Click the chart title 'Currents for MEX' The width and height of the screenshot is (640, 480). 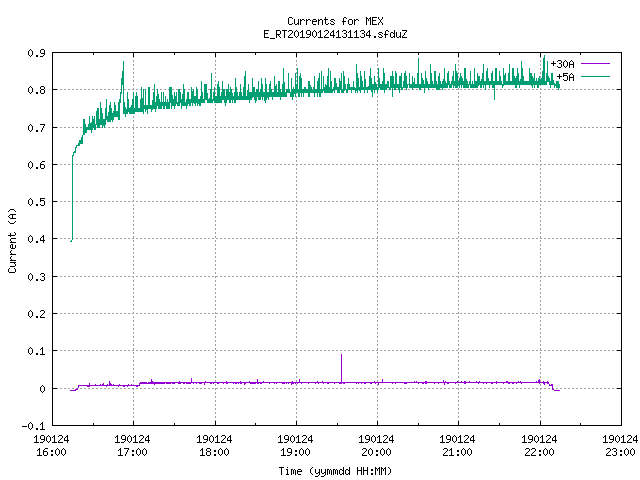coord(335,21)
